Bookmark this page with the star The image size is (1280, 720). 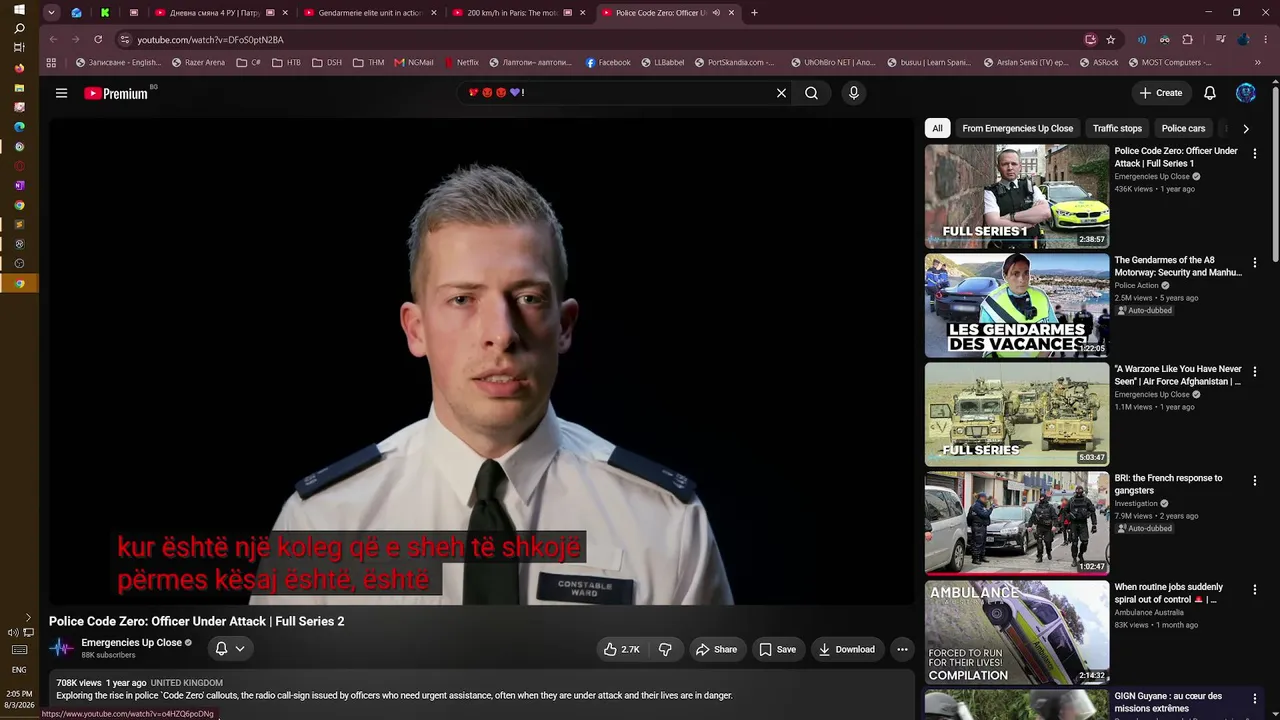click(1110, 40)
